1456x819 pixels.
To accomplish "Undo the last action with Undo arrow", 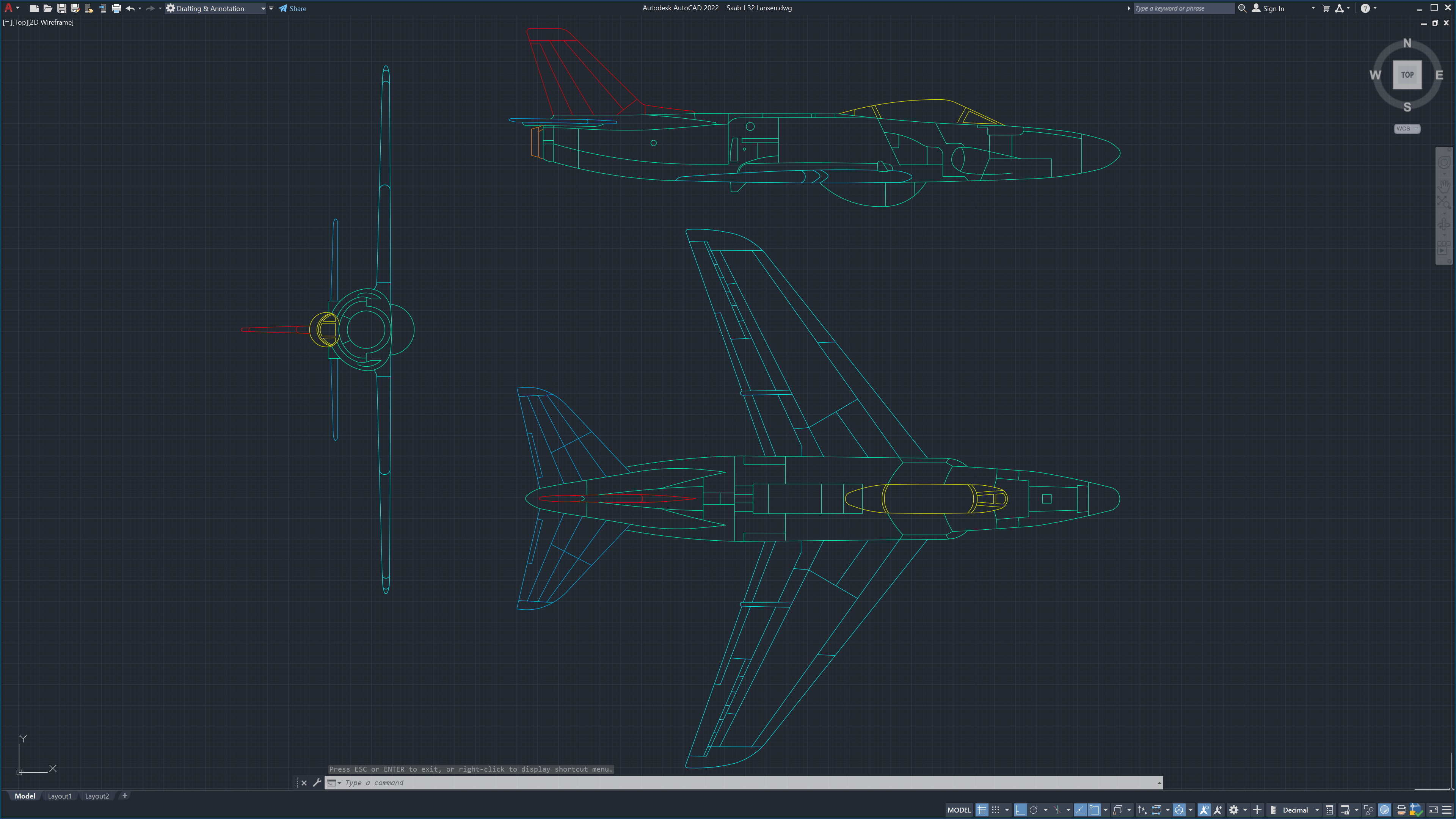I will pos(130,8).
